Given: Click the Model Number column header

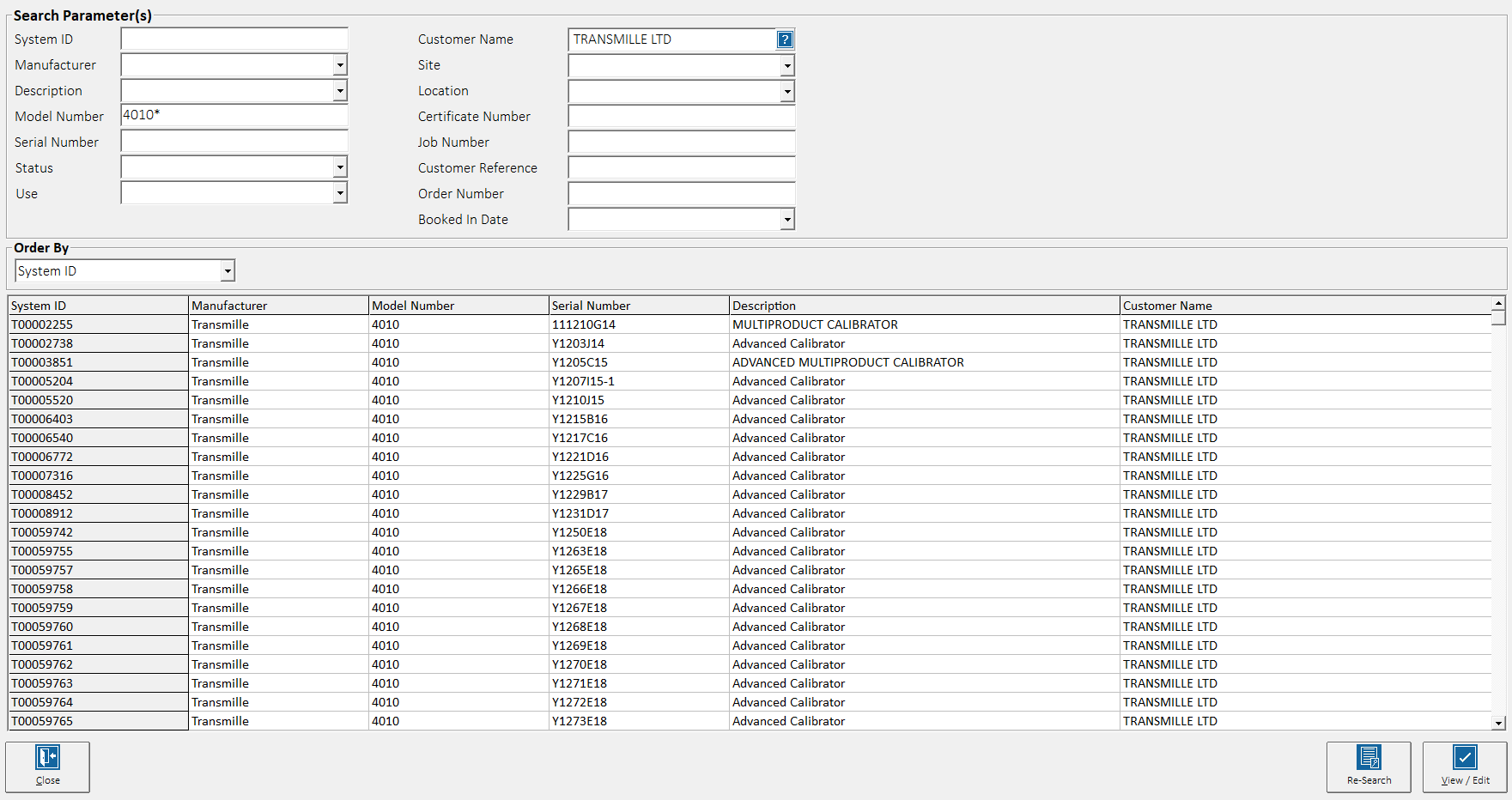Looking at the screenshot, I should [458, 306].
